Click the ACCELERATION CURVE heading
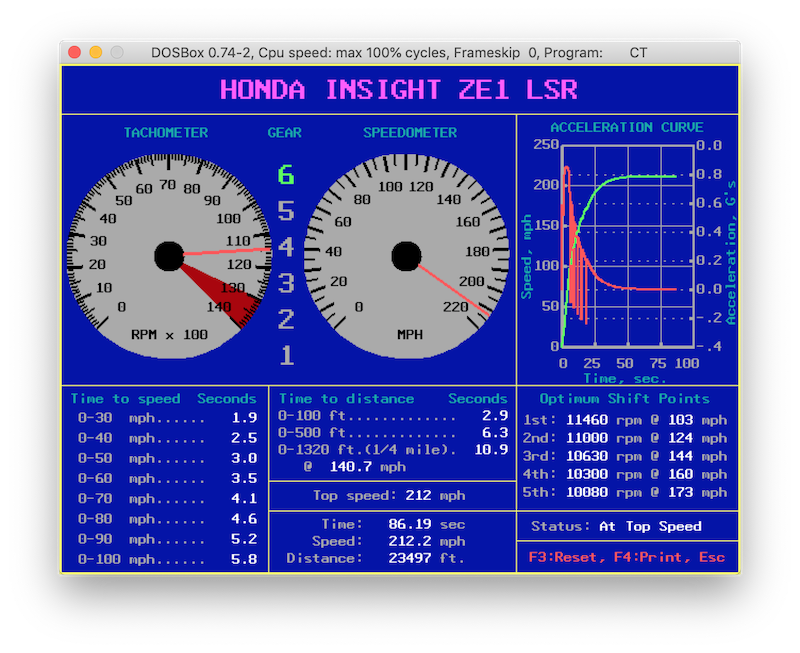This screenshot has height=653, width=800. coord(627,127)
